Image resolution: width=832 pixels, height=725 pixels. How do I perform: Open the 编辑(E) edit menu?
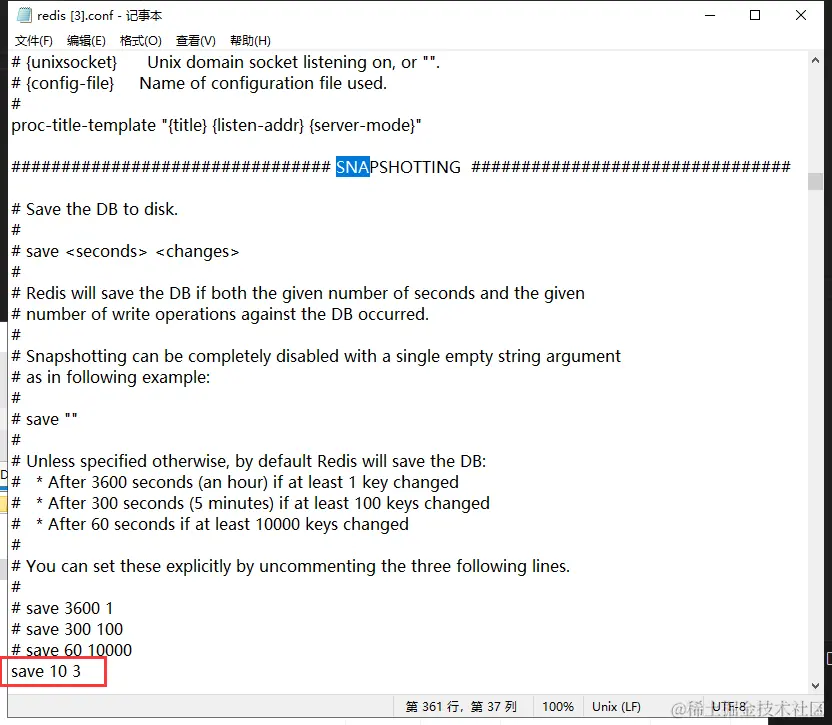tap(86, 41)
